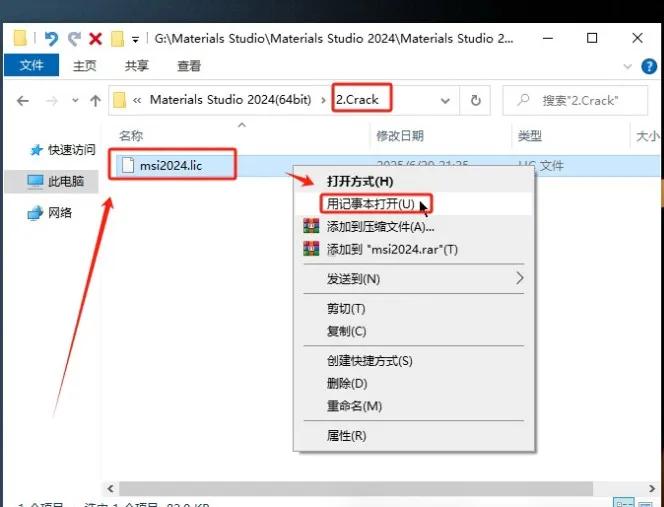Switch to the 主页 ribbon tab
Image resolution: width=664 pixels, height=507 pixels.
(x=85, y=66)
